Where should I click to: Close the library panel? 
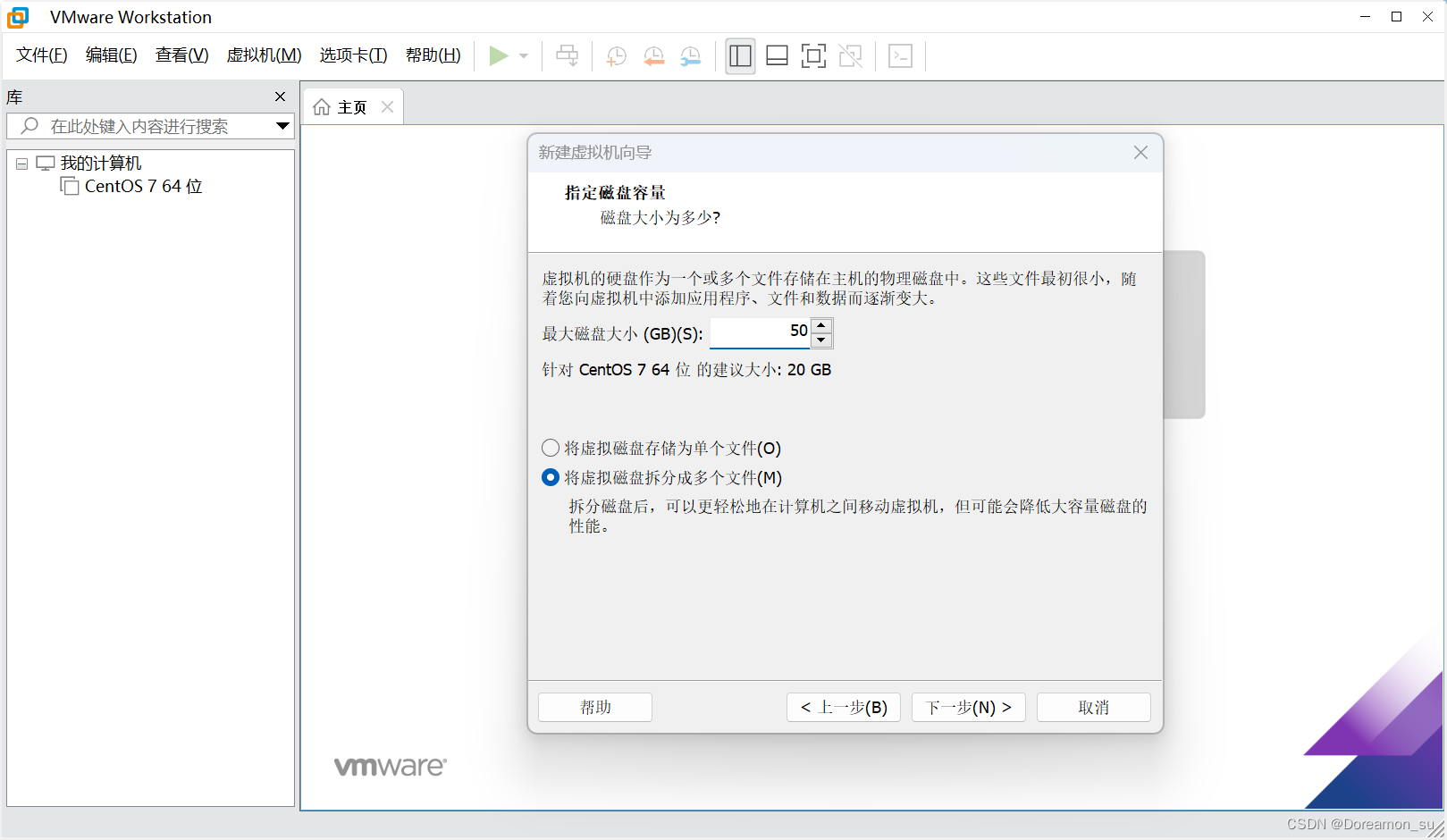[281, 97]
